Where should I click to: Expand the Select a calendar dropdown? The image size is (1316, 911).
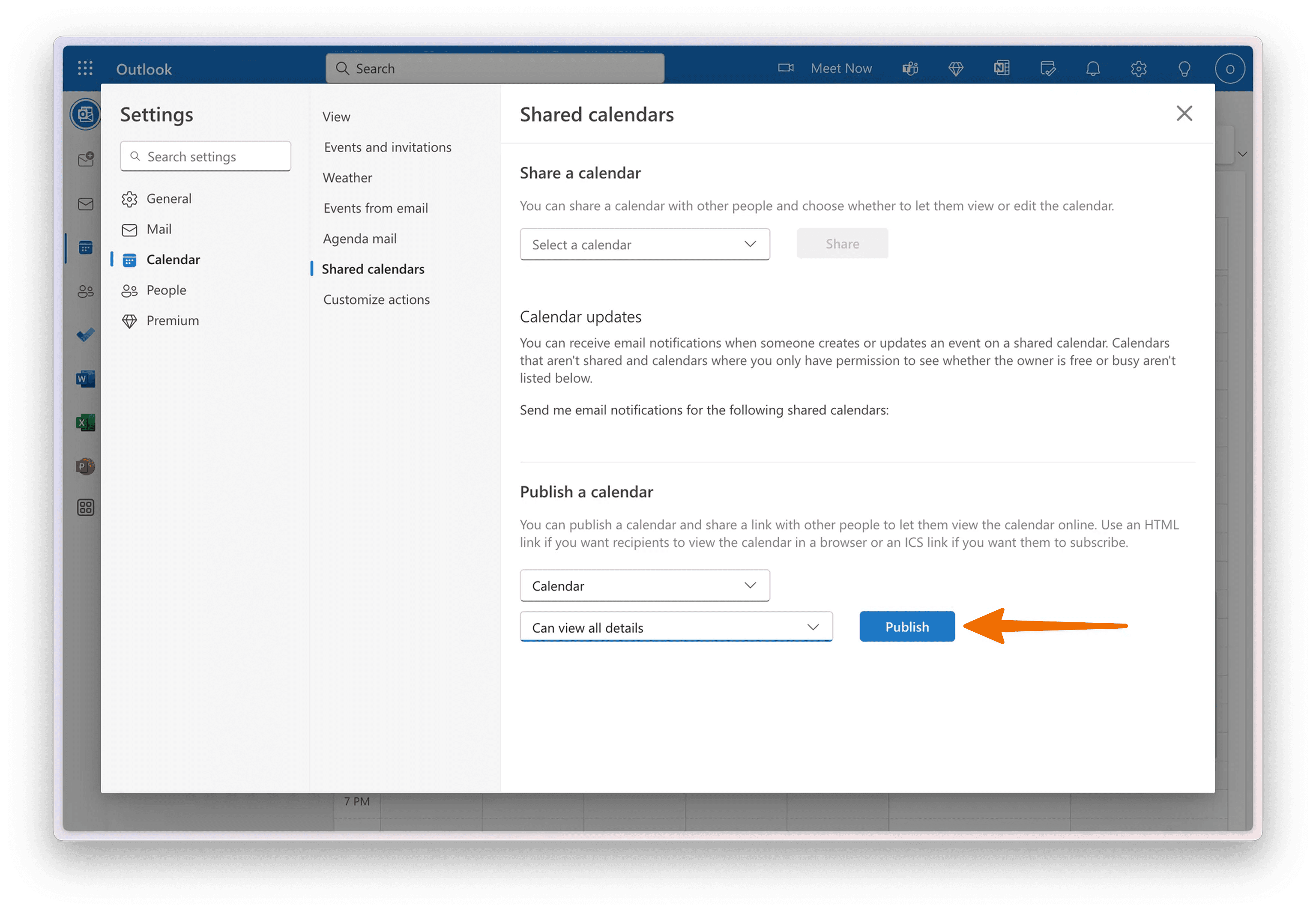point(645,244)
